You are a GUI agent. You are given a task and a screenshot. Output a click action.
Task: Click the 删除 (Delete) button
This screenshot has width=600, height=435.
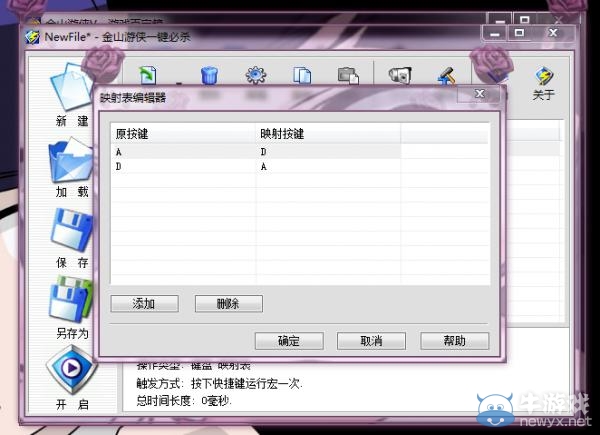pyautogui.click(x=229, y=303)
